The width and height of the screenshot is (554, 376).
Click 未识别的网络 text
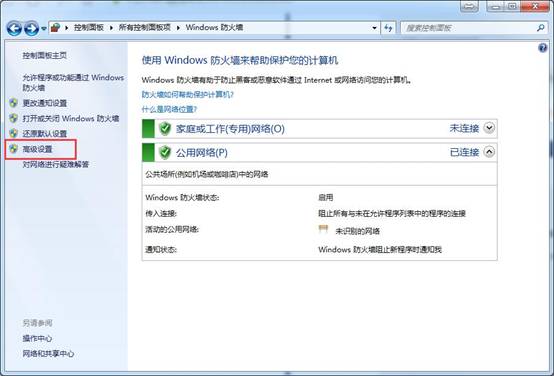[x=358, y=231]
